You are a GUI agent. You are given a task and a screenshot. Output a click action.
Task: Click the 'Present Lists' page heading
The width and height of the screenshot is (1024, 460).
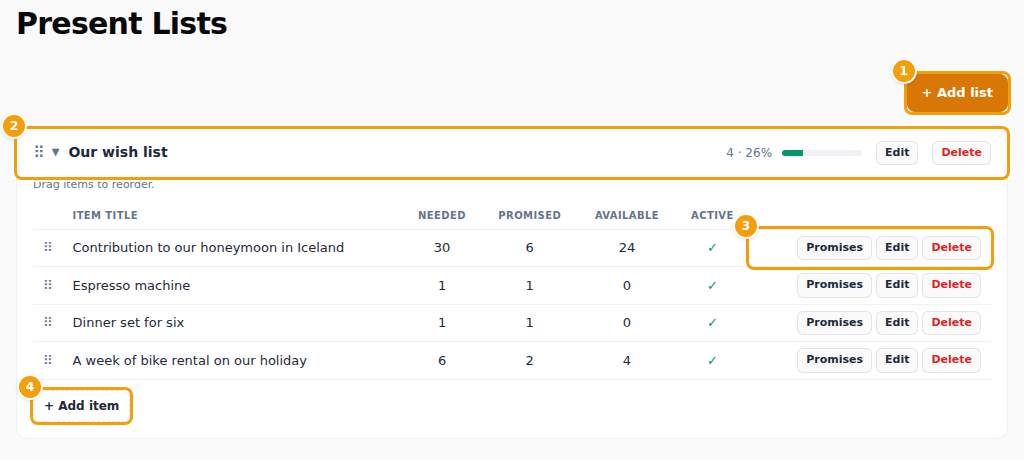point(122,24)
